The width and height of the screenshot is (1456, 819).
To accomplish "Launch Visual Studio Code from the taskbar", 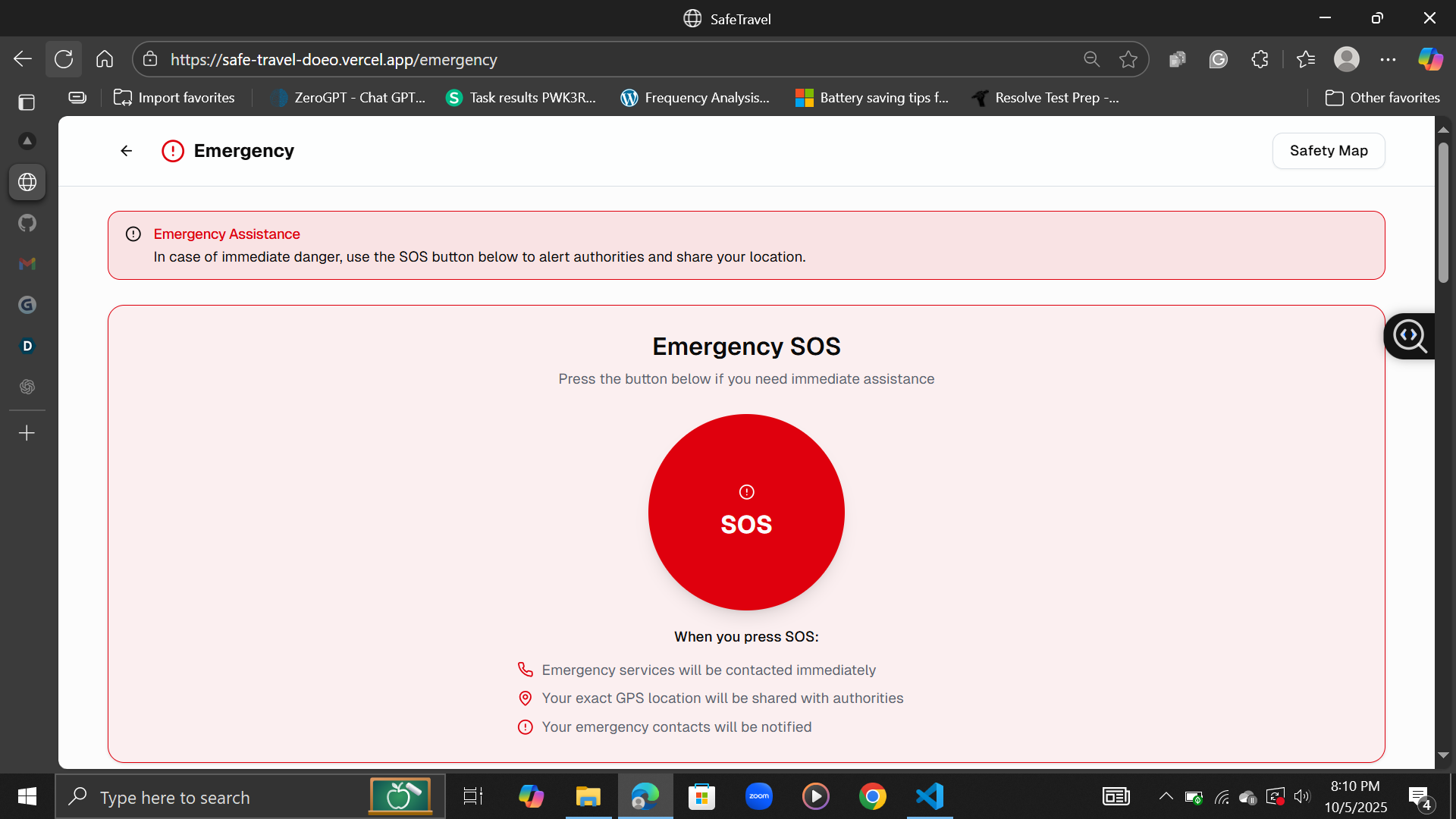I will 930,796.
